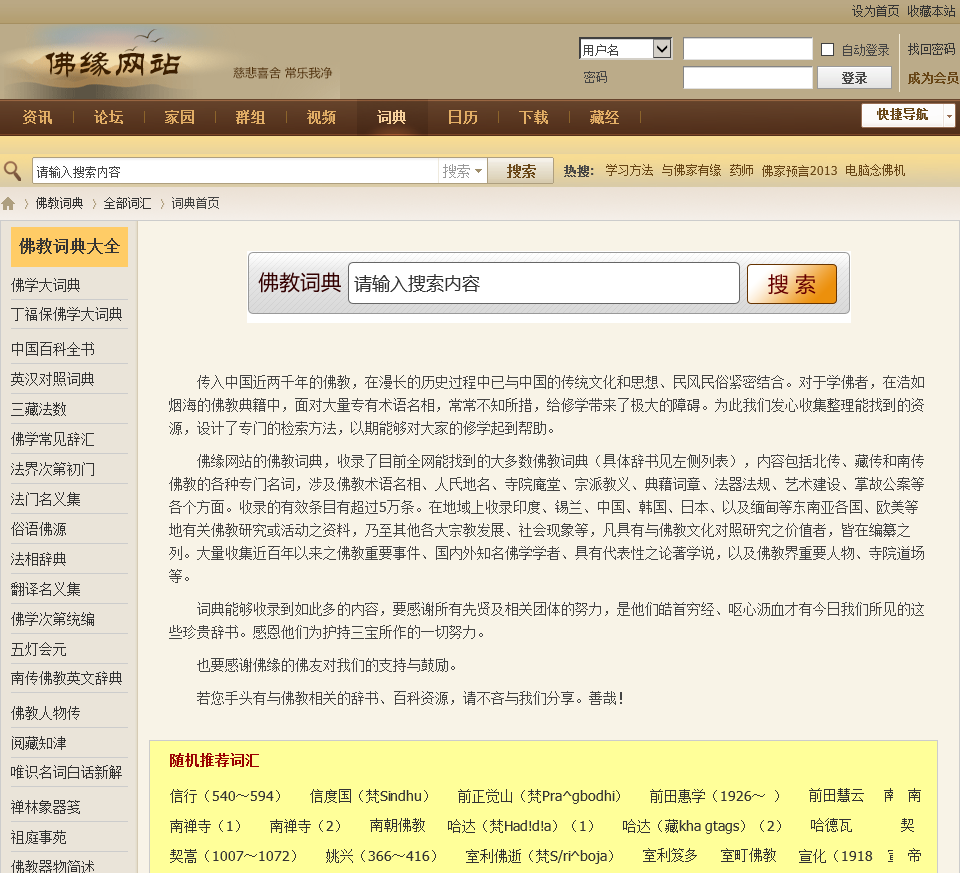Open 英汉对照词典 in sidebar
Viewport: 960px width, 873px height.
click(53, 379)
